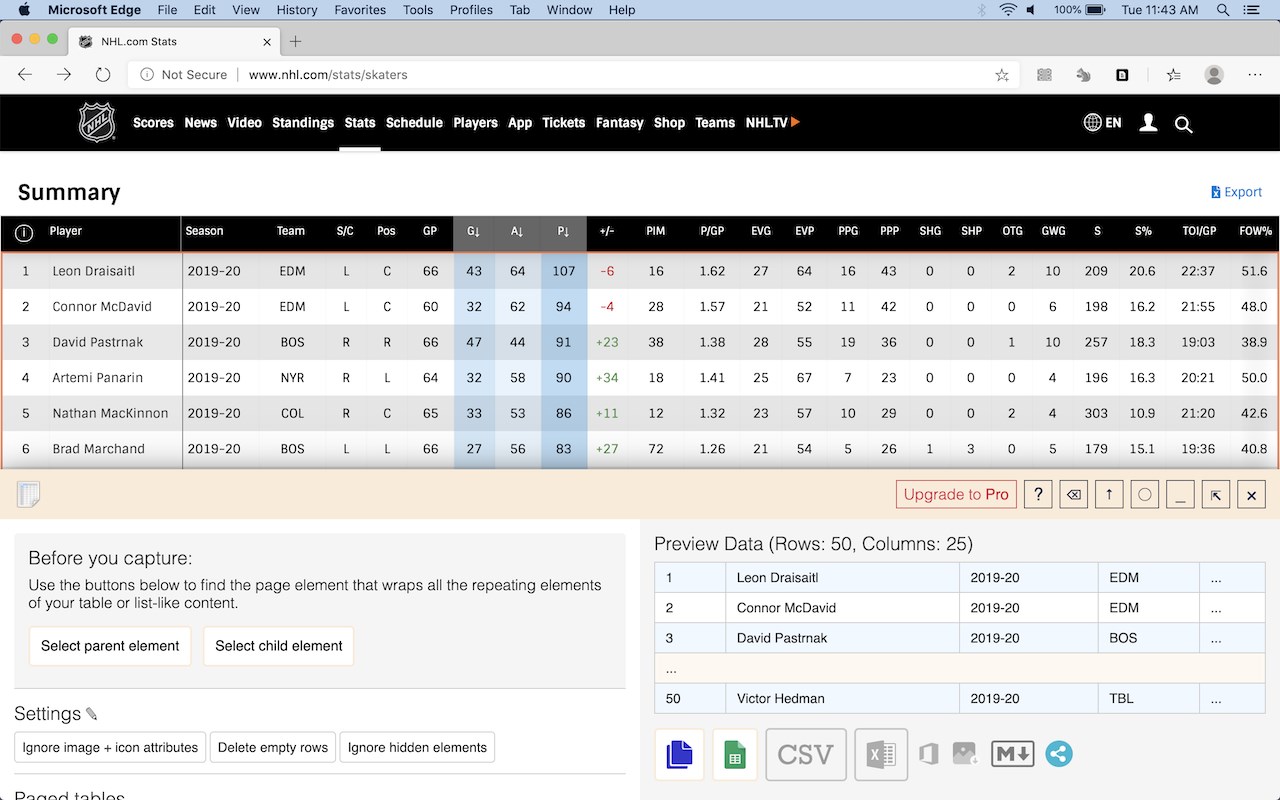
Task: Edit Settings with the pencil icon
Action: [92, 714]
